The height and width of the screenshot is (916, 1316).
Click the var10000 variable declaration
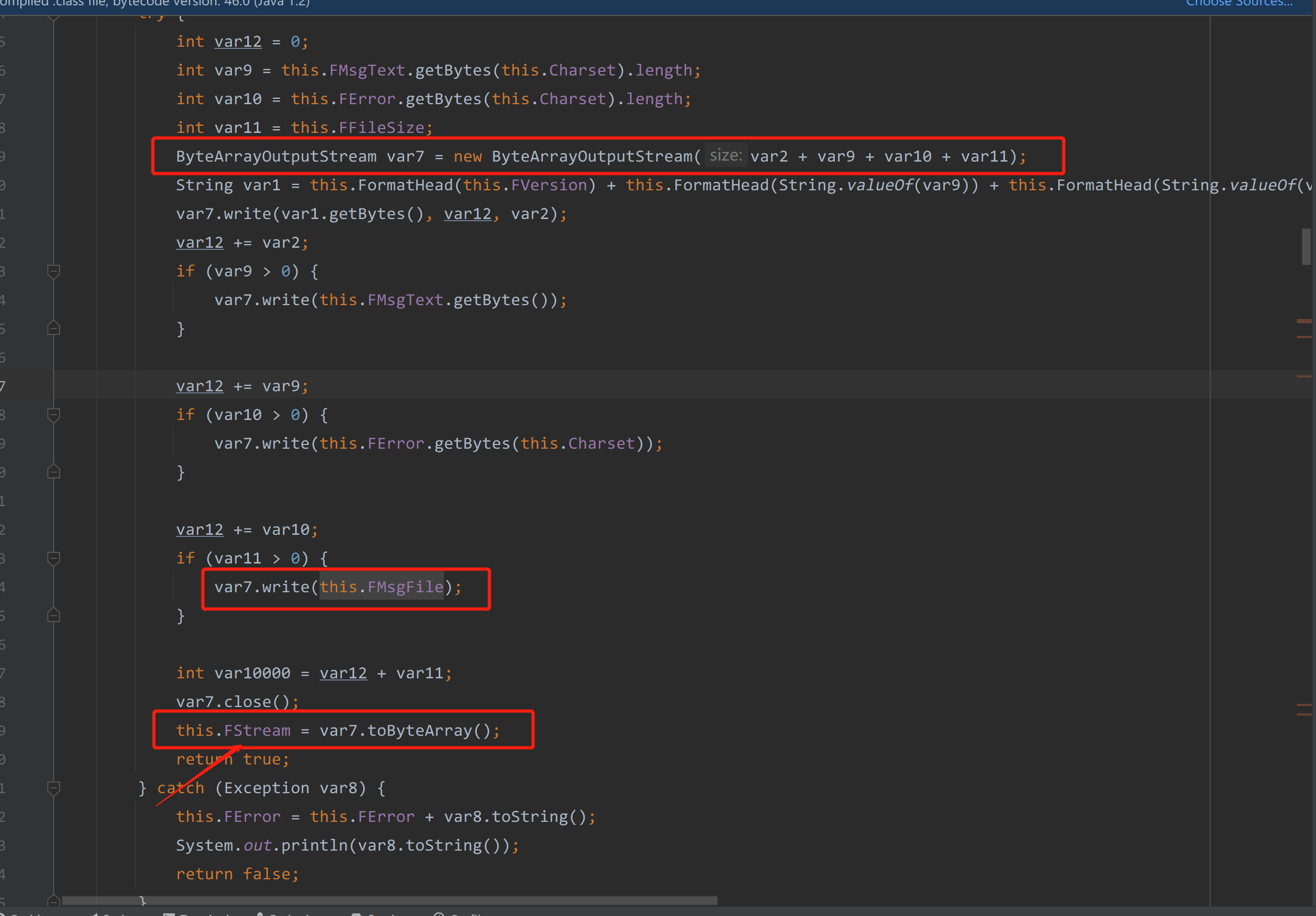(x=252, y=673)
